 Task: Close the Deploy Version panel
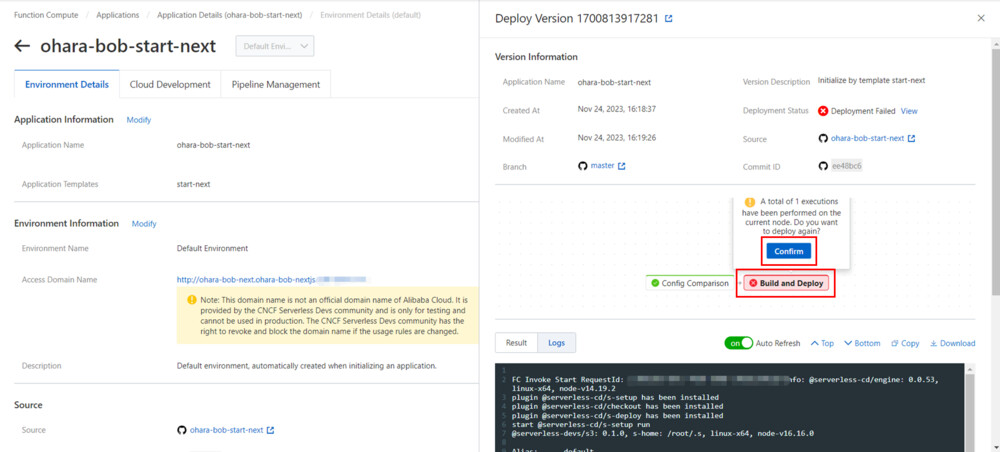(x=980, y=19)
